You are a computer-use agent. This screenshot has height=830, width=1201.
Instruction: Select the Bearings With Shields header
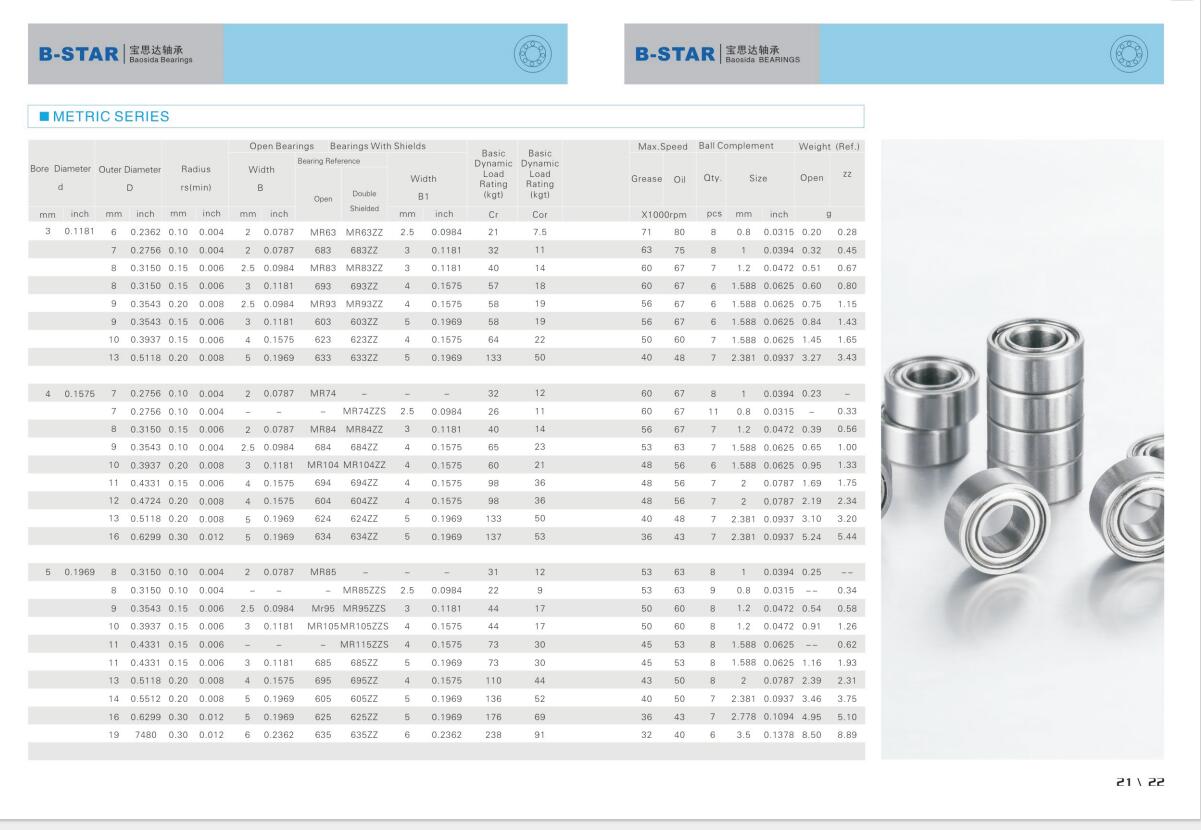[377, 146]
